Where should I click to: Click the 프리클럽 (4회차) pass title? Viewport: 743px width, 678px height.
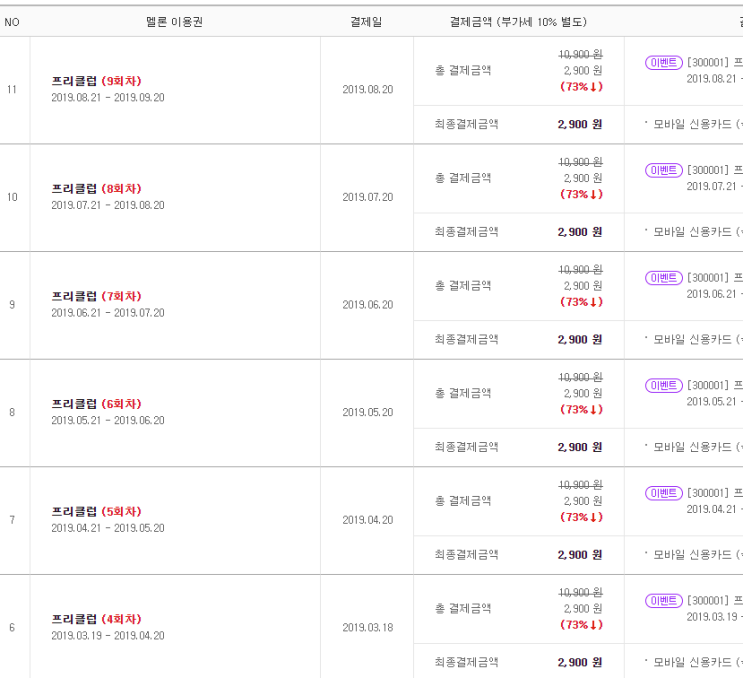pyautogui.click(x=96, y=619)
